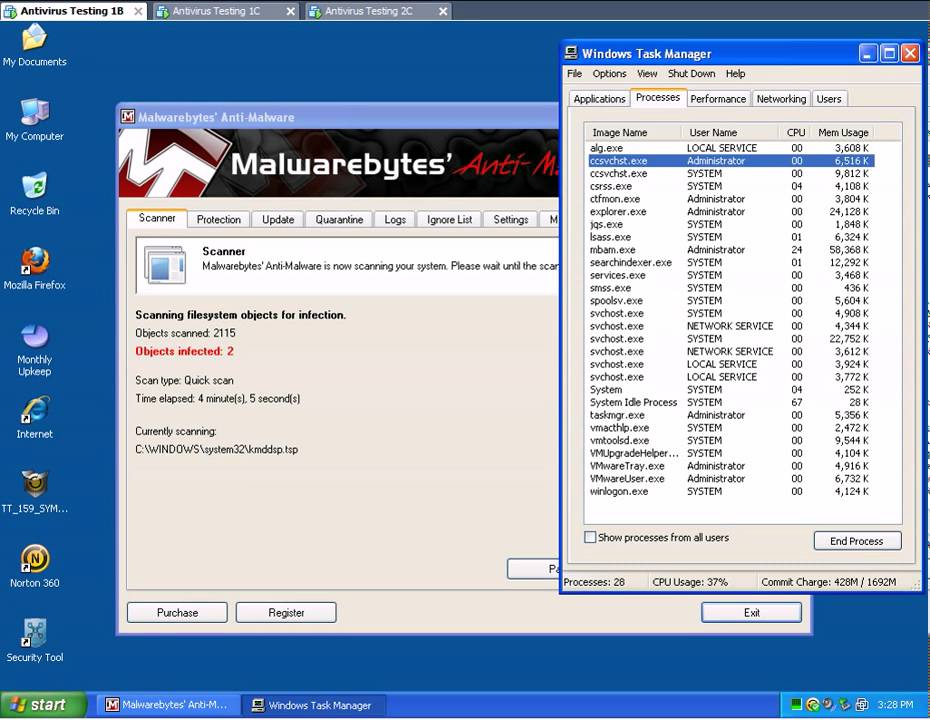Open the Recycle Bin icon
The image size is (930, 720).
click(34, 194)
